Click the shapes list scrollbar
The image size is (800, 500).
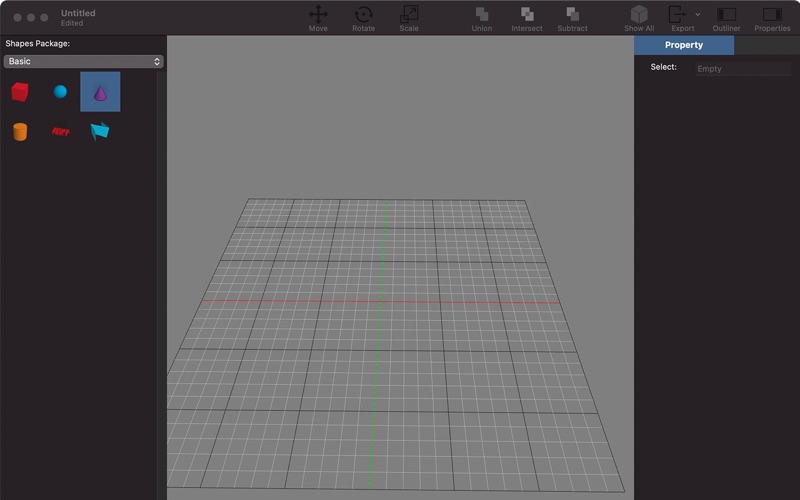click(x=161, y=285)
